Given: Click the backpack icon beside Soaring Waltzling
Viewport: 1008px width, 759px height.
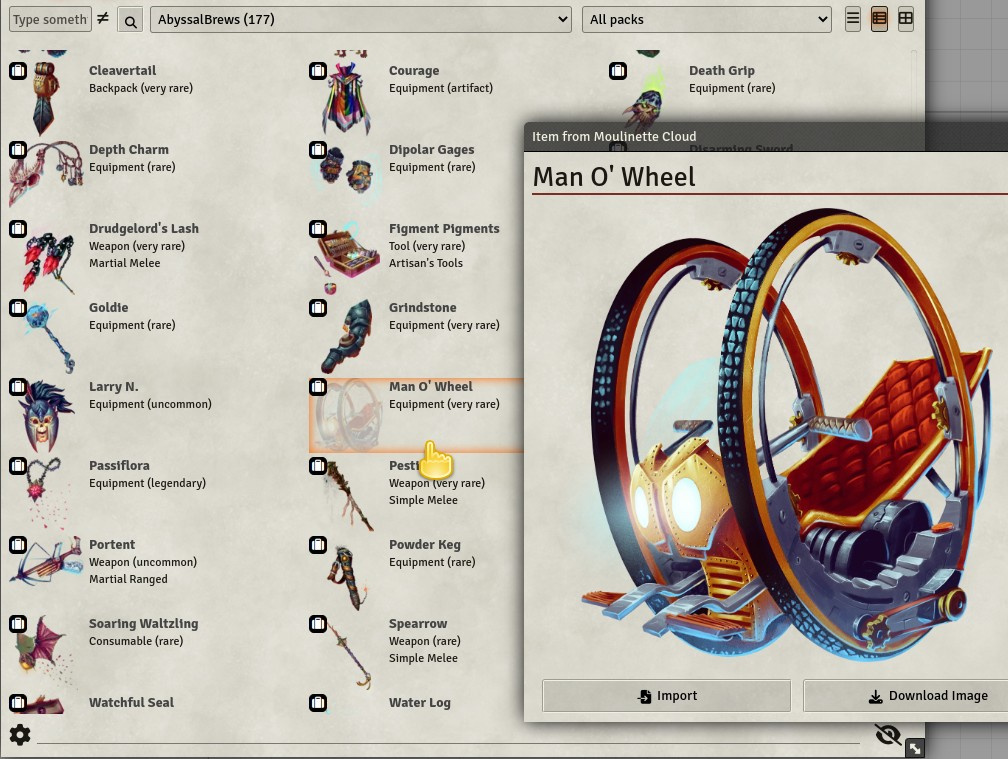Looking at the screenshot, I should point(18,624).
